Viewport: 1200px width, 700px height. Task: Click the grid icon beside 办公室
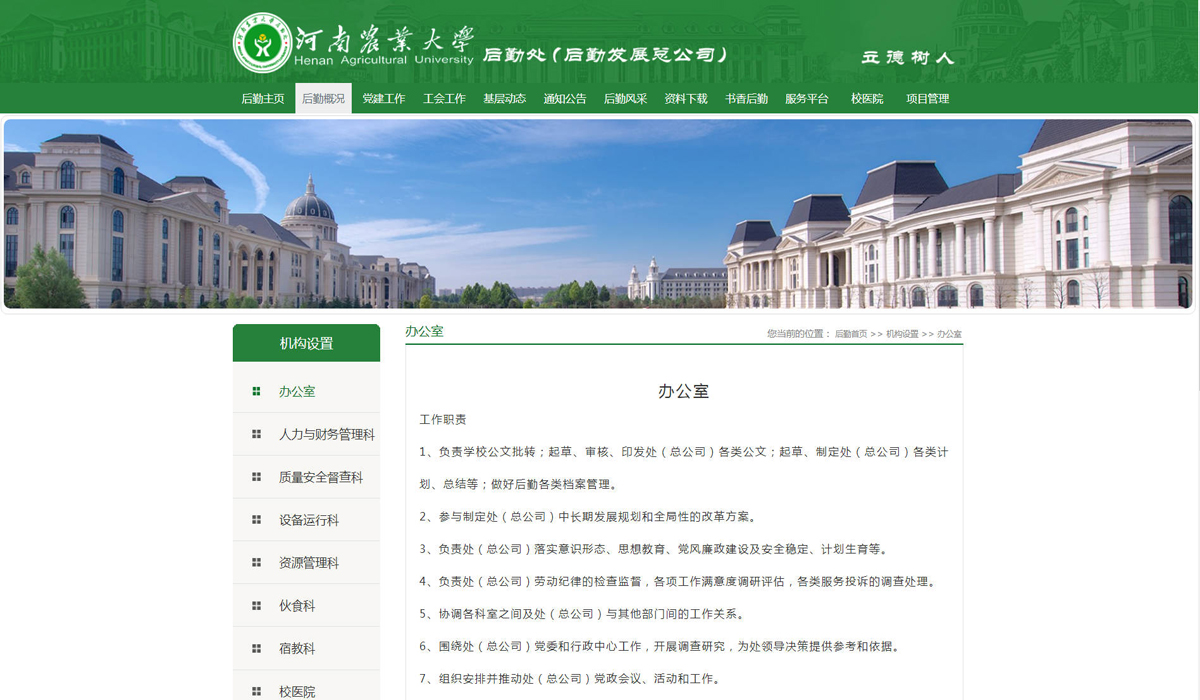click(x=257, y=391)
